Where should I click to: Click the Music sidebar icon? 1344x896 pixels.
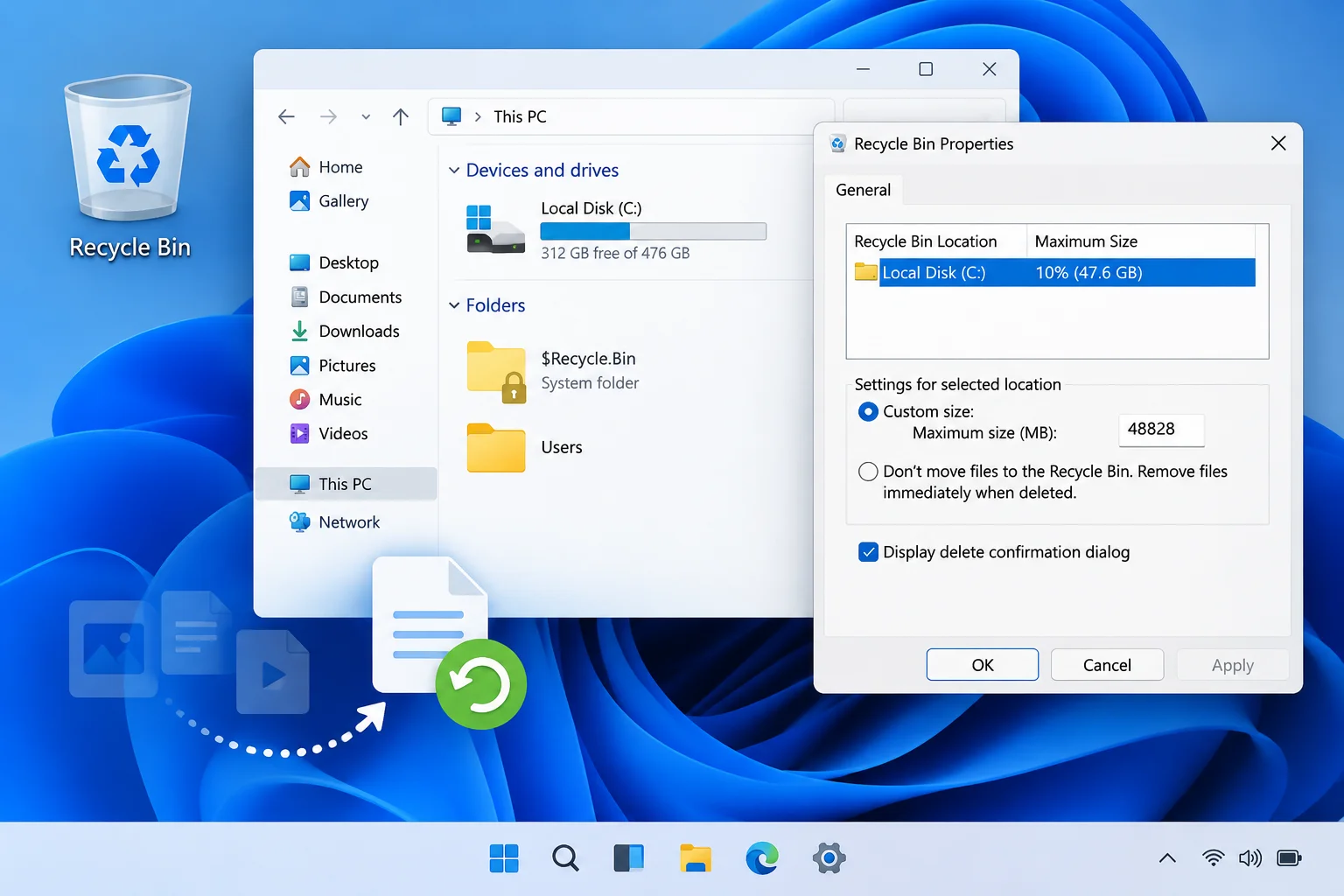299,400
